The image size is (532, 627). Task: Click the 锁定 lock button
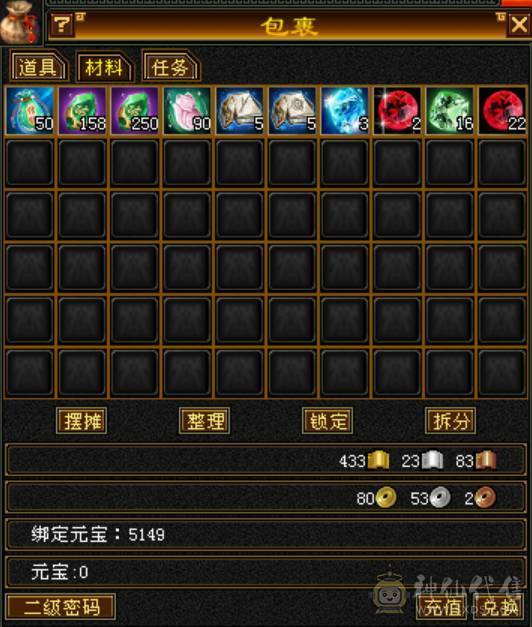(328, 421)
